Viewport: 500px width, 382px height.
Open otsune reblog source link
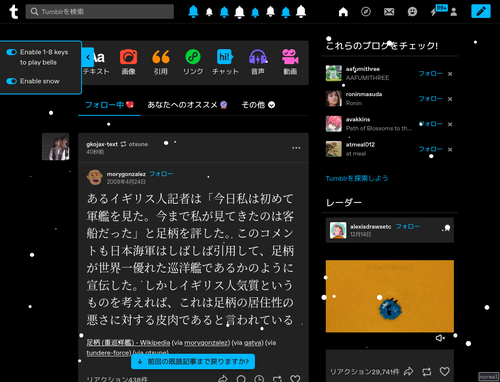pos(138,144)
